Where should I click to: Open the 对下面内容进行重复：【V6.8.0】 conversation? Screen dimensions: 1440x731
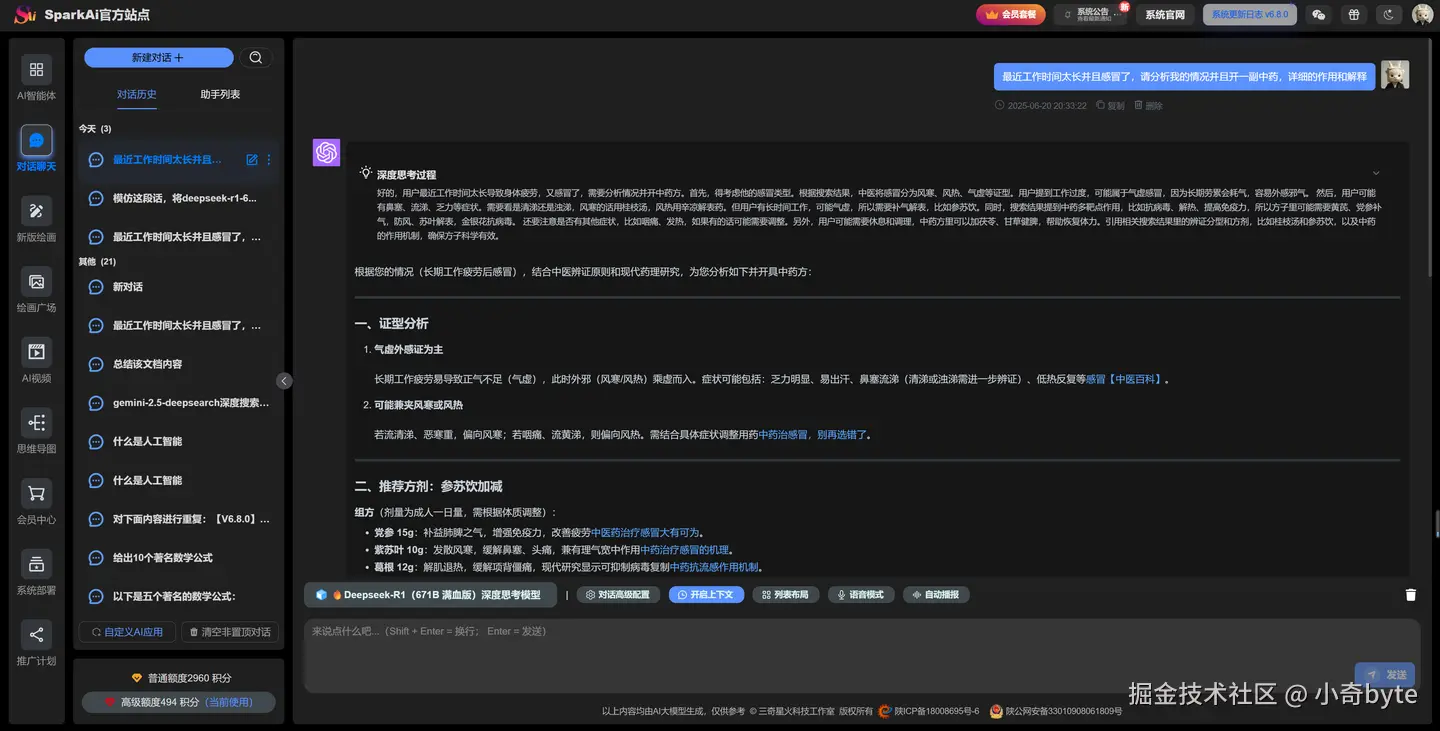179,519
